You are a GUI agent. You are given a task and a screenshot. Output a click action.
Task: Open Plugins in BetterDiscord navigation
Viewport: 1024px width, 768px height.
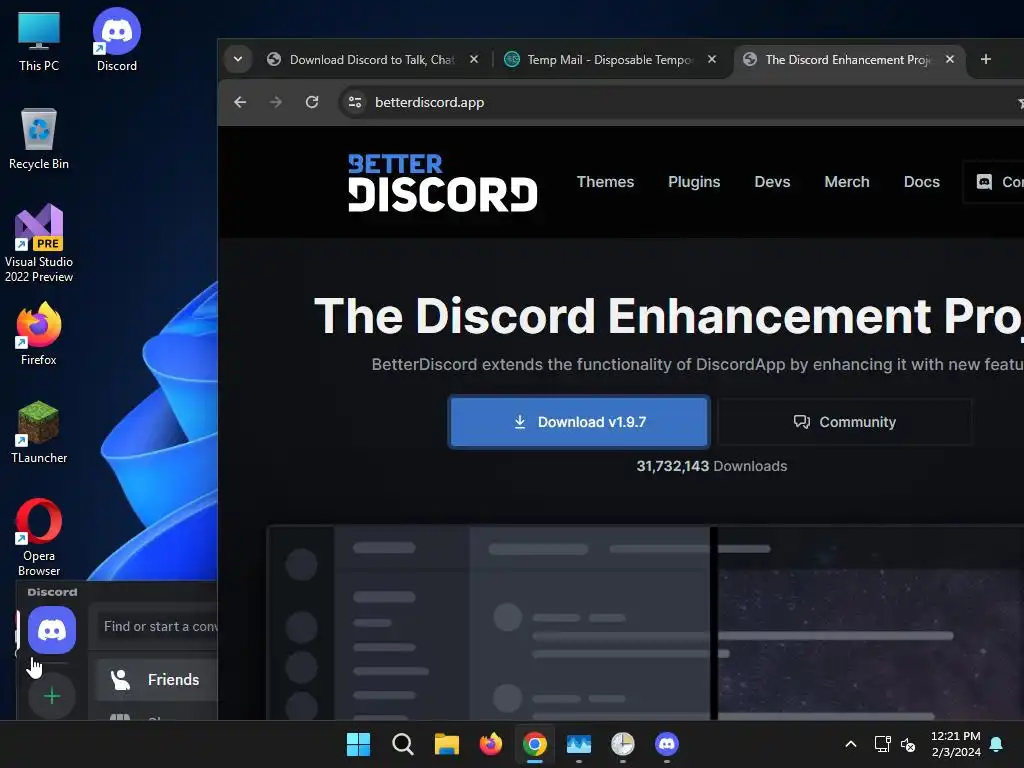click(x=694, y=182)
